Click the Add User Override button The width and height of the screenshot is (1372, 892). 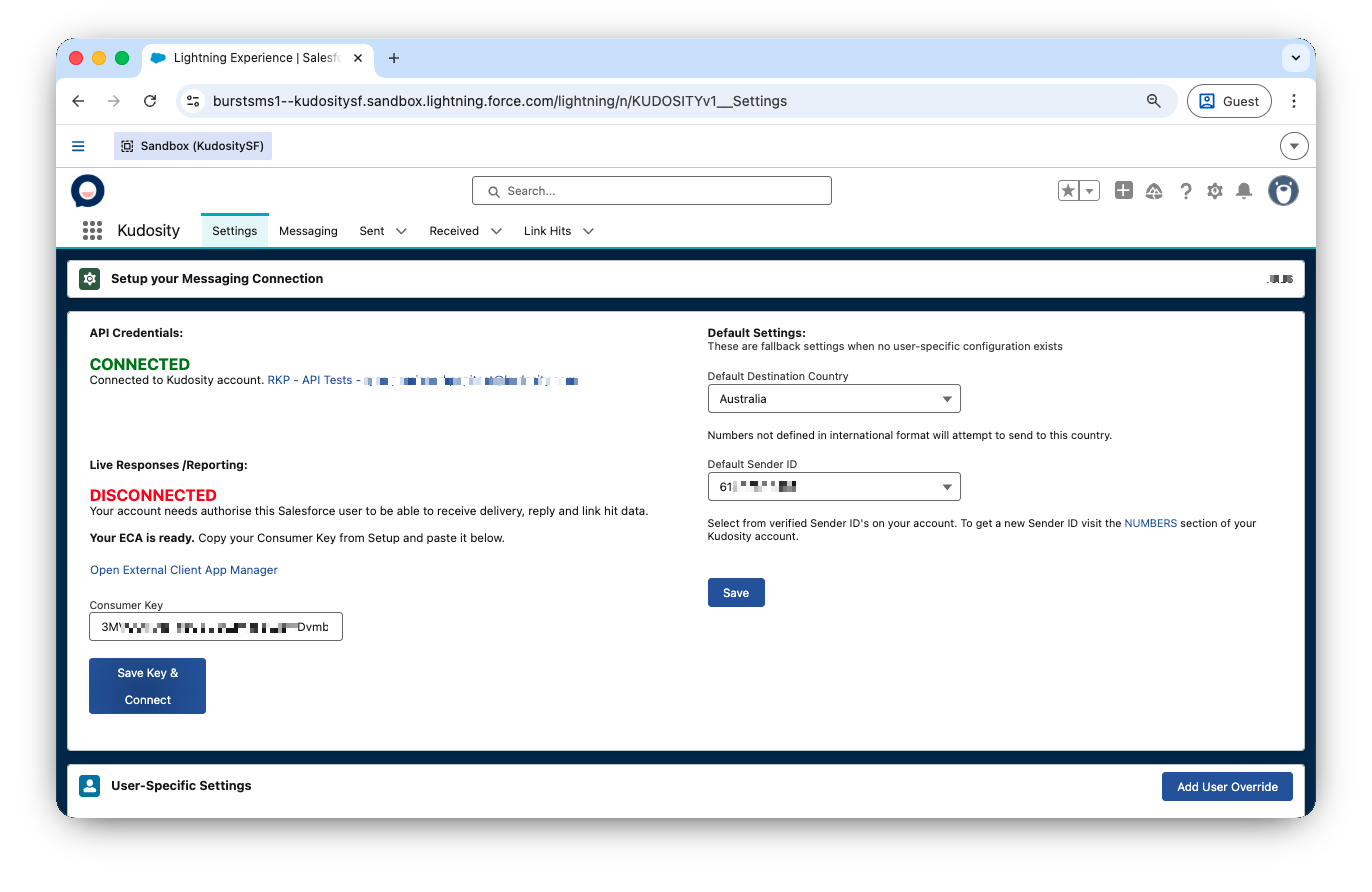click(x=1227, y=787)
